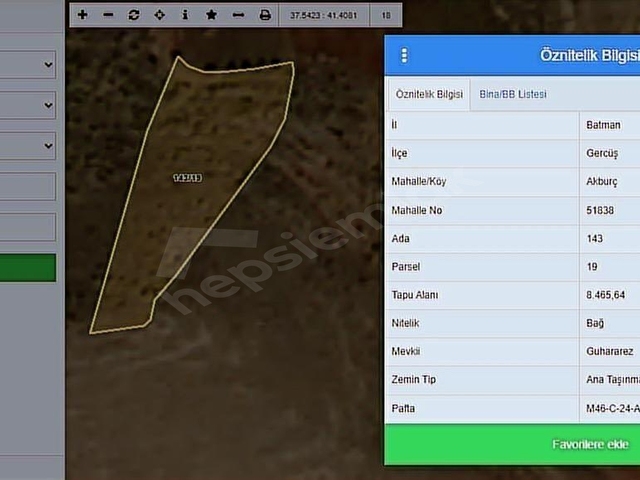Expand the first sidebar dropdown
Image resolution: width=640 pixels, height=480 pixels.
27,64
